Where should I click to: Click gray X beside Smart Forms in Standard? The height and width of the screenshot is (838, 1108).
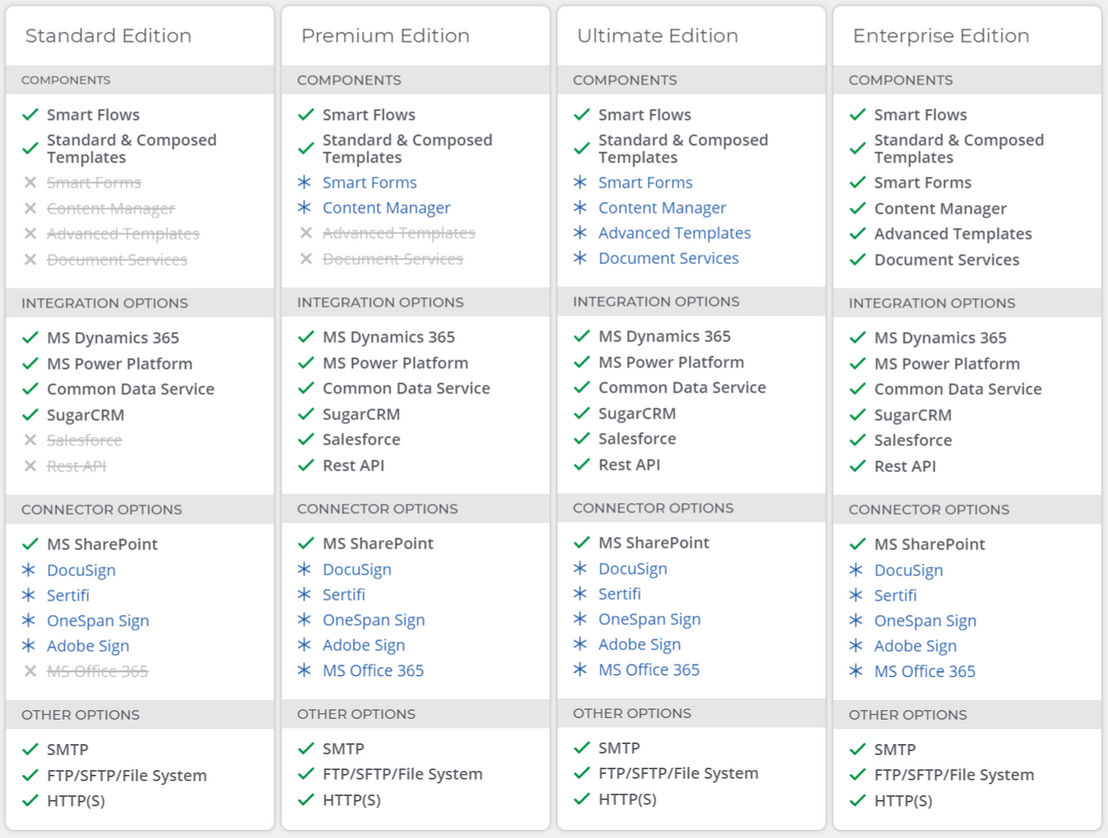tap(30, 182)
